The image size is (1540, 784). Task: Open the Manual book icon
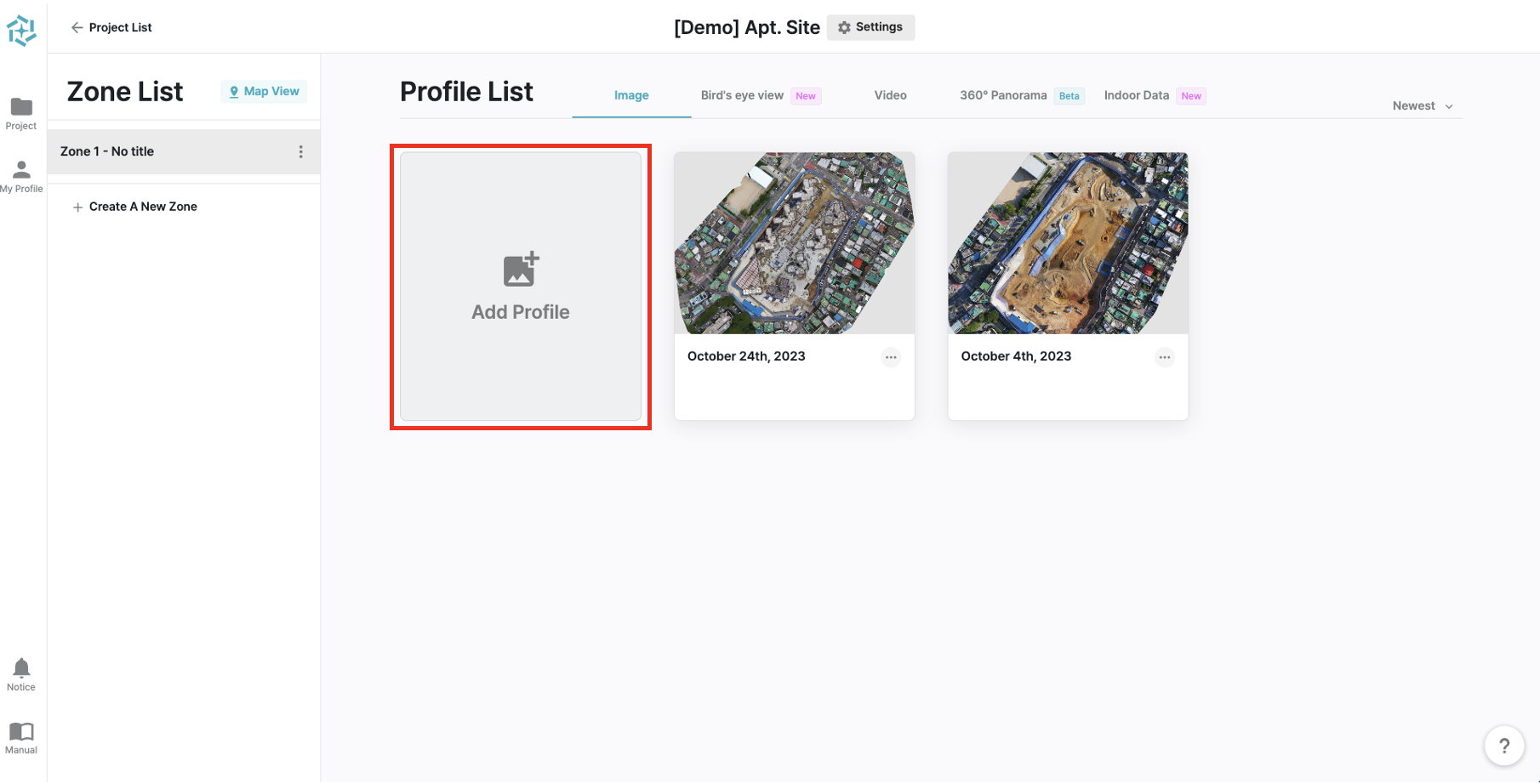point(21,732)
